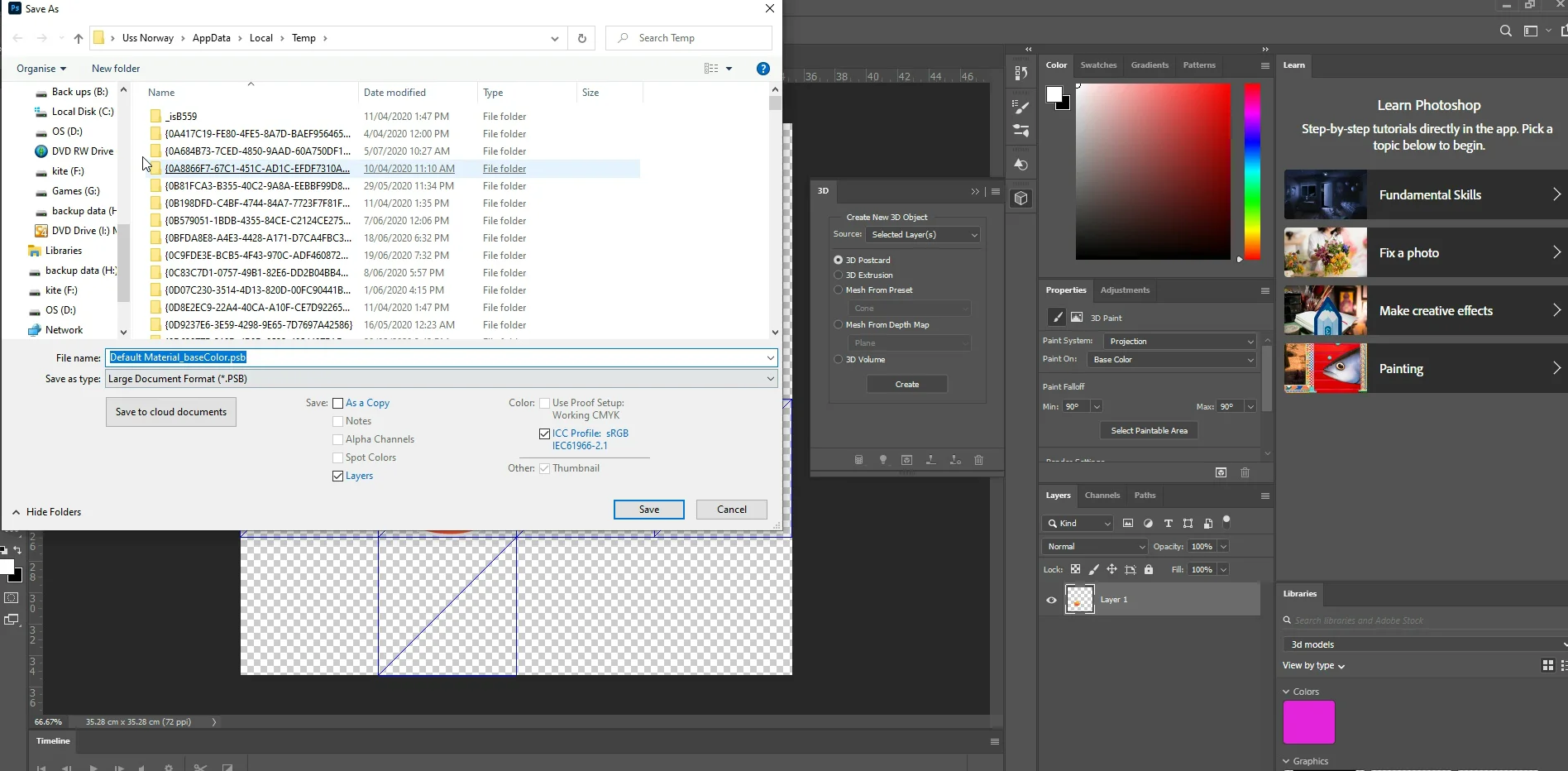
Task: Lock all layer properties with the padlock icon
Action: [x=1149, y=569]
